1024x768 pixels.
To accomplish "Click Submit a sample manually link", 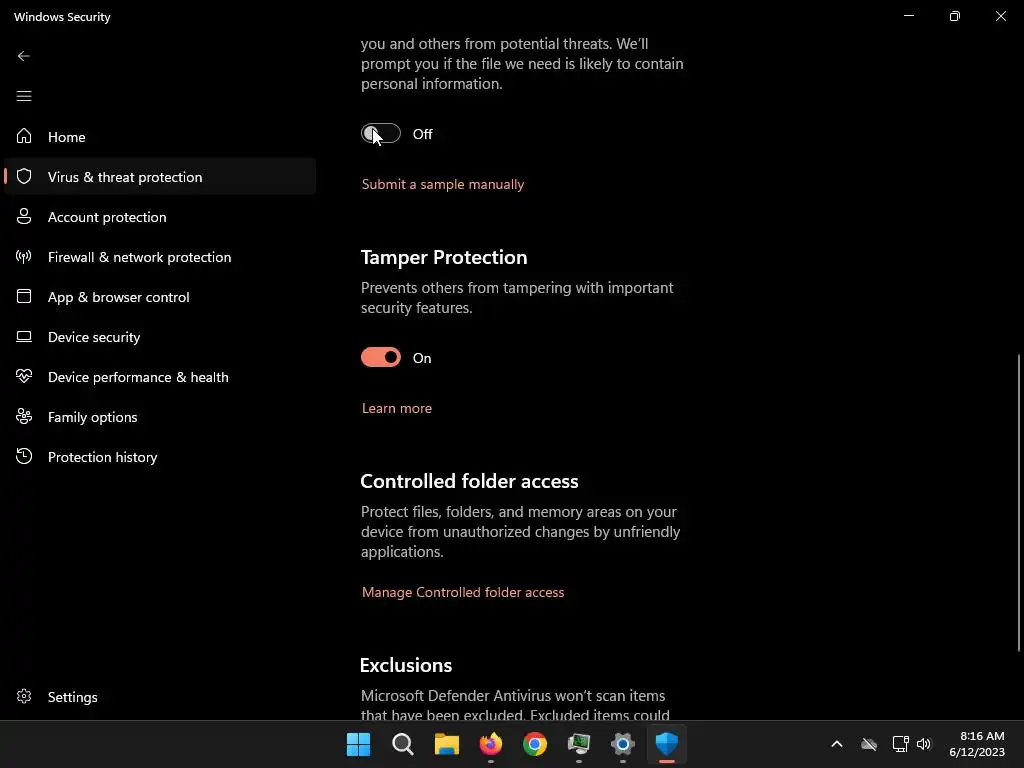I will [x=443, y=184].
